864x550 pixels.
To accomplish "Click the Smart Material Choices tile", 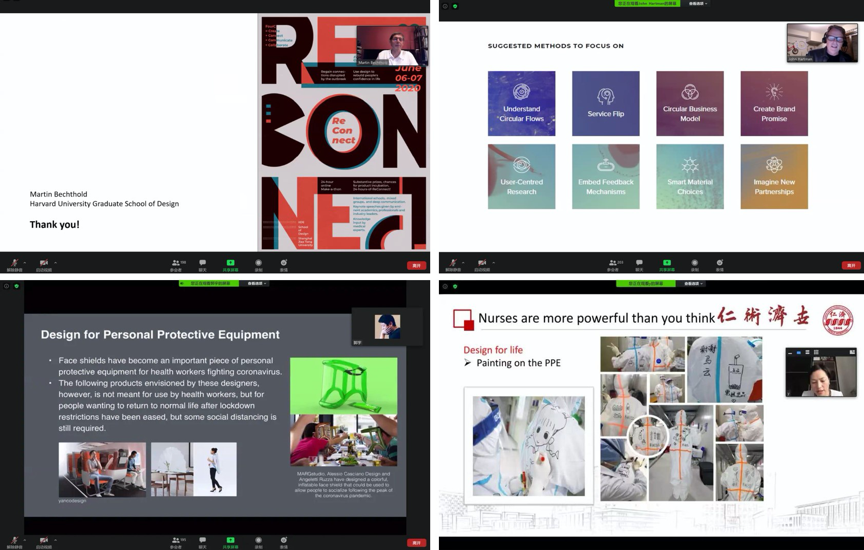I will tap(690, 176).
